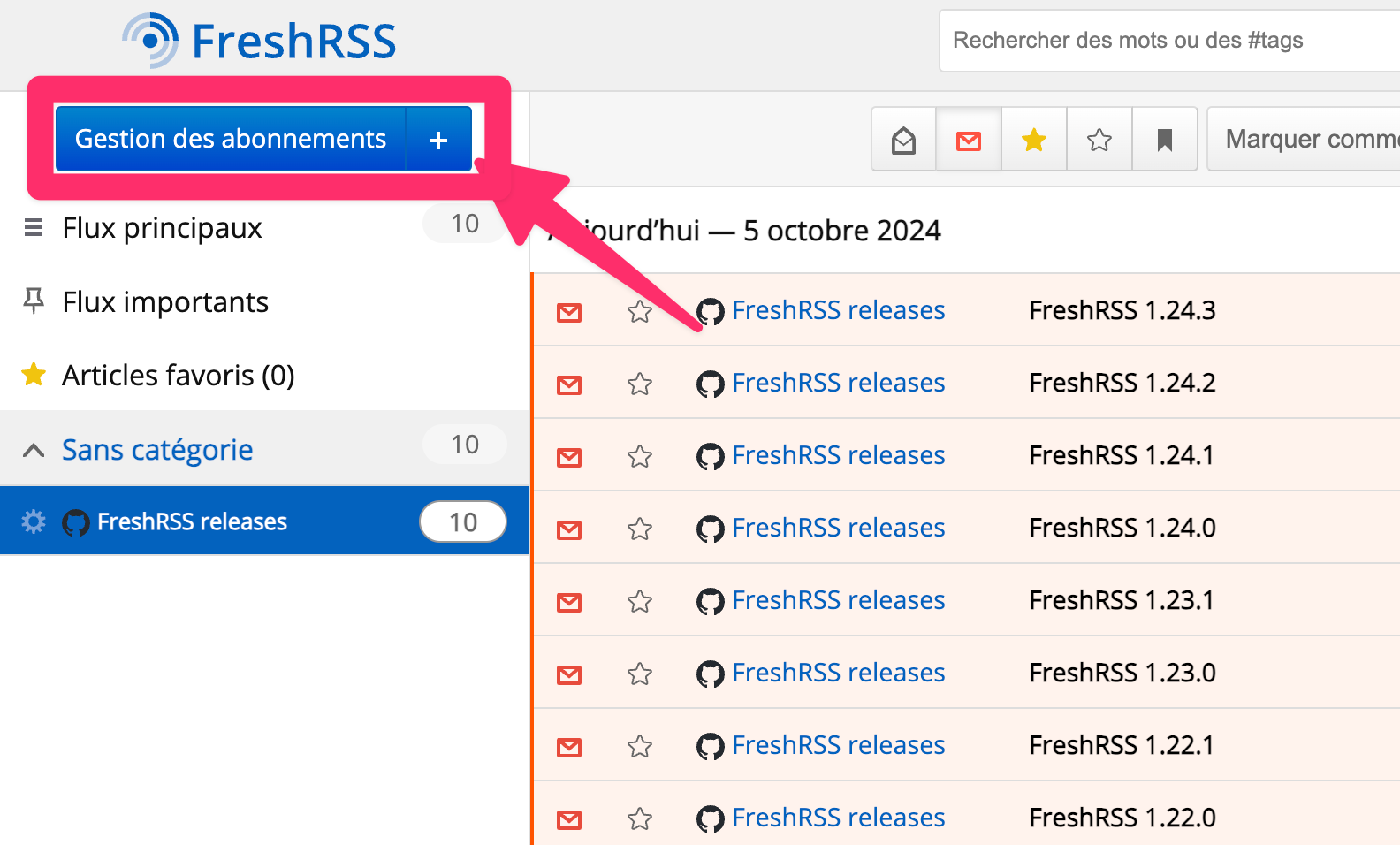Open Flux importants
Viewport: 1400px width, 845px height.
point(165,302)
